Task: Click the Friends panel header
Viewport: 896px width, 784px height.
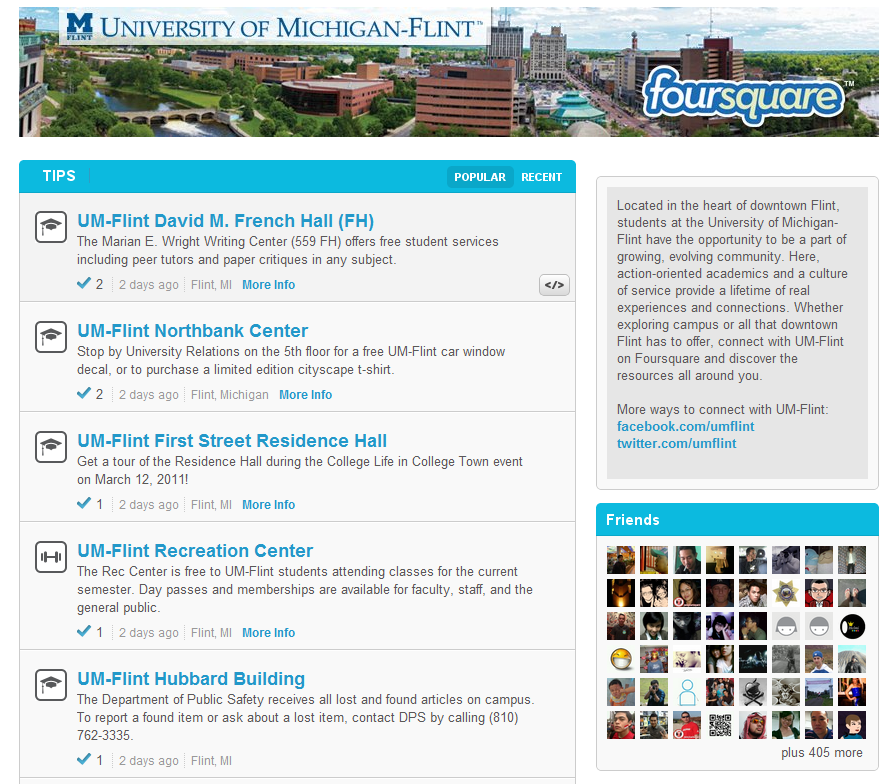Action: click(737, 519)
